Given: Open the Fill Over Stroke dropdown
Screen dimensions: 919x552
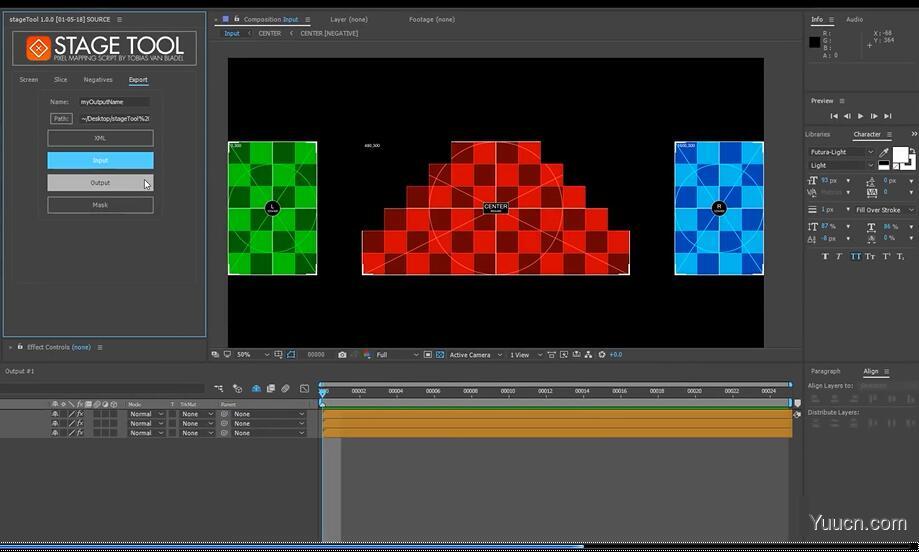Looking at the screenshot, I should pos(884,210).
